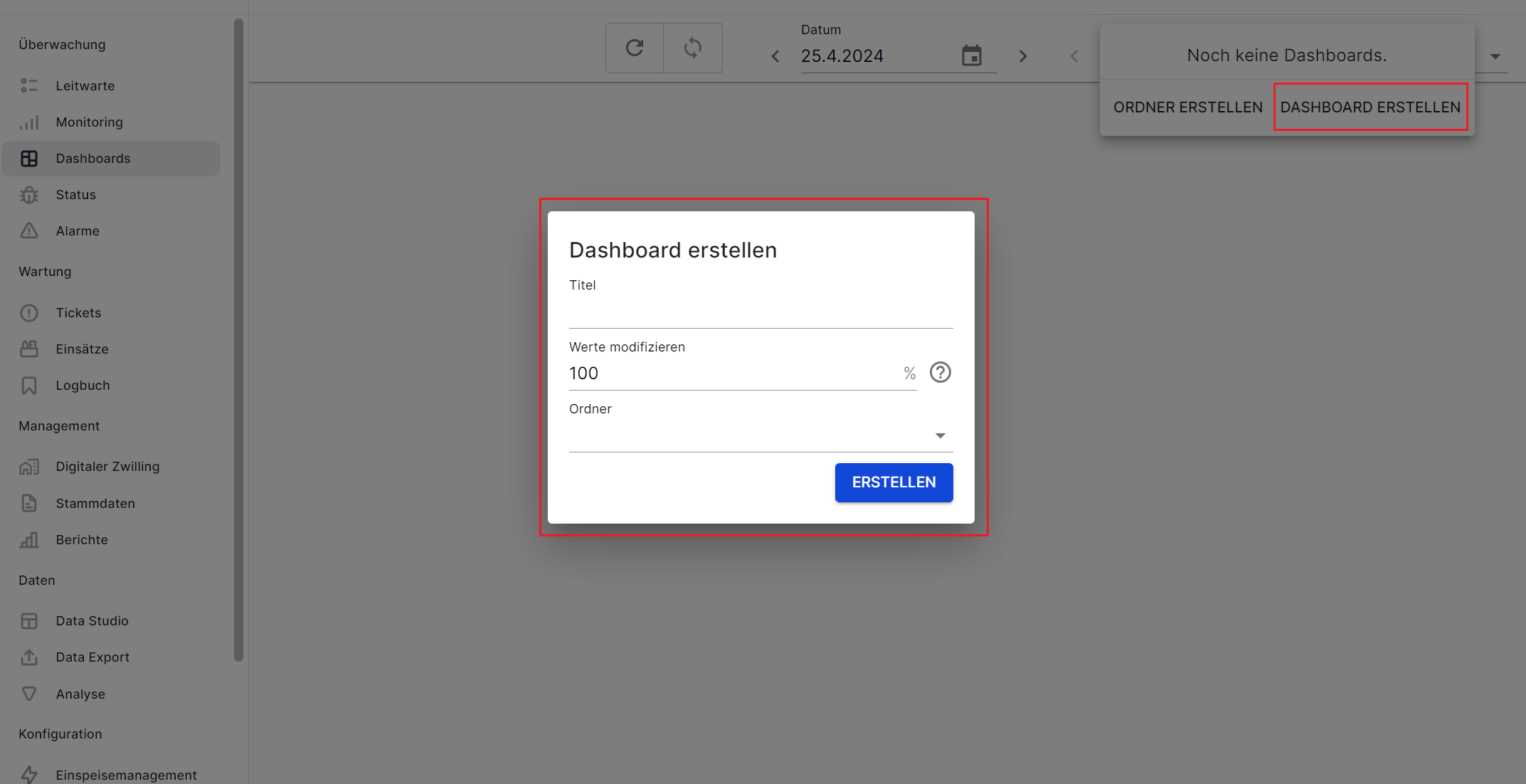The width and height of the screenshot is (1526, 784).
Task: Click the help icon beside Werte modifizieren
Action: [x=940, y=372]
